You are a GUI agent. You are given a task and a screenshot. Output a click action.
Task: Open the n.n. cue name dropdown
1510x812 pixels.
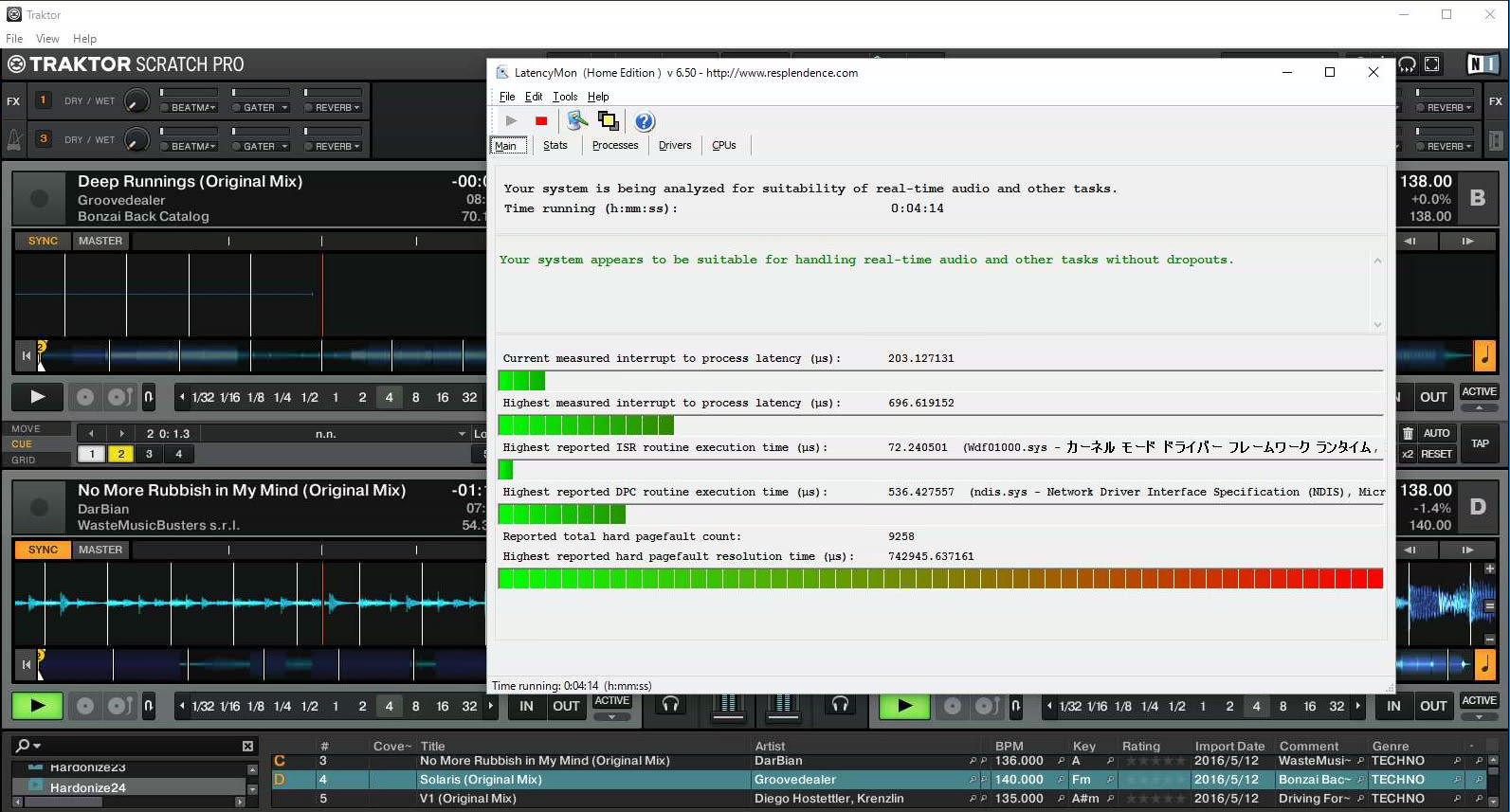[x=462, y=434]
